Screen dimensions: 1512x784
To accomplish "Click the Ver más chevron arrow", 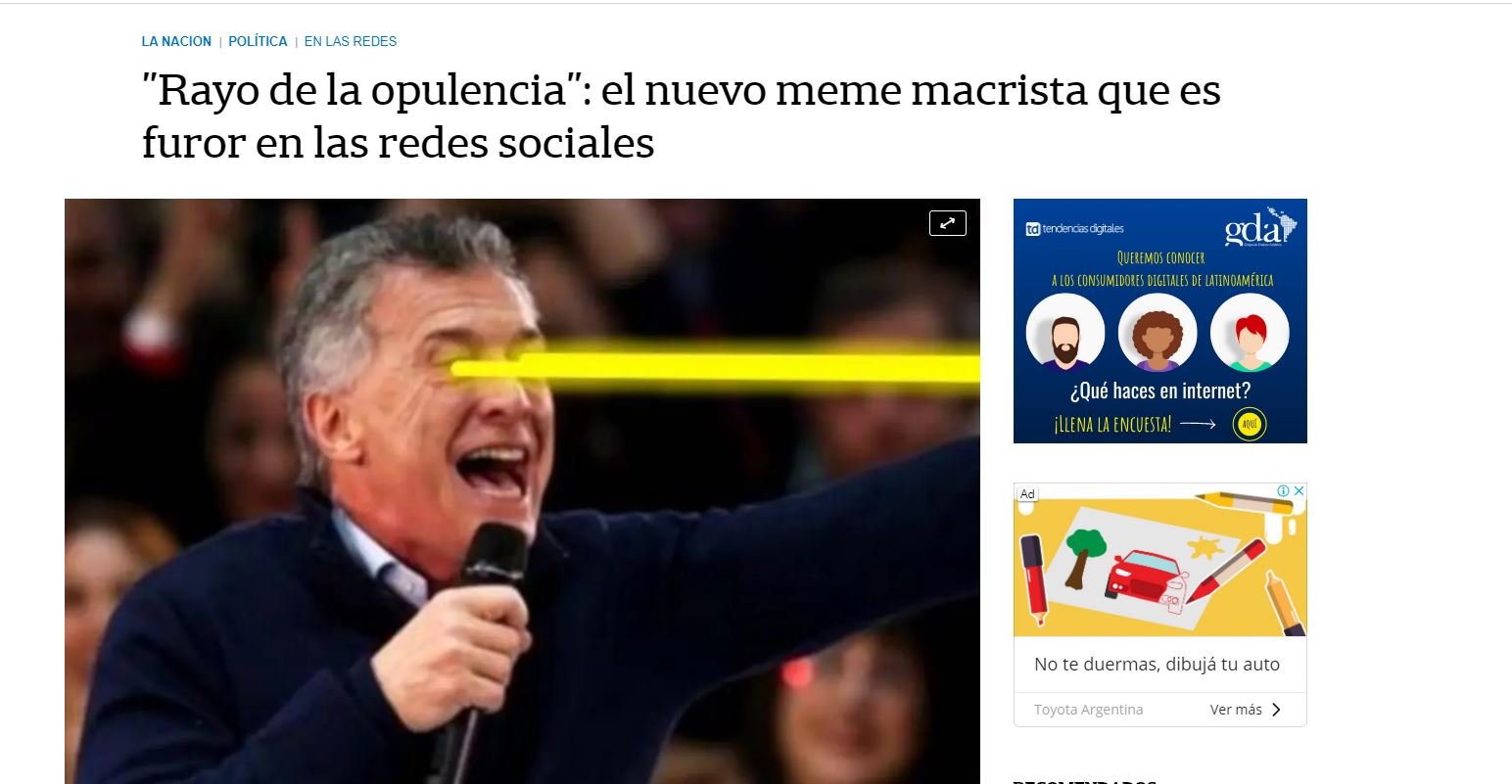I will [1276, 710].
